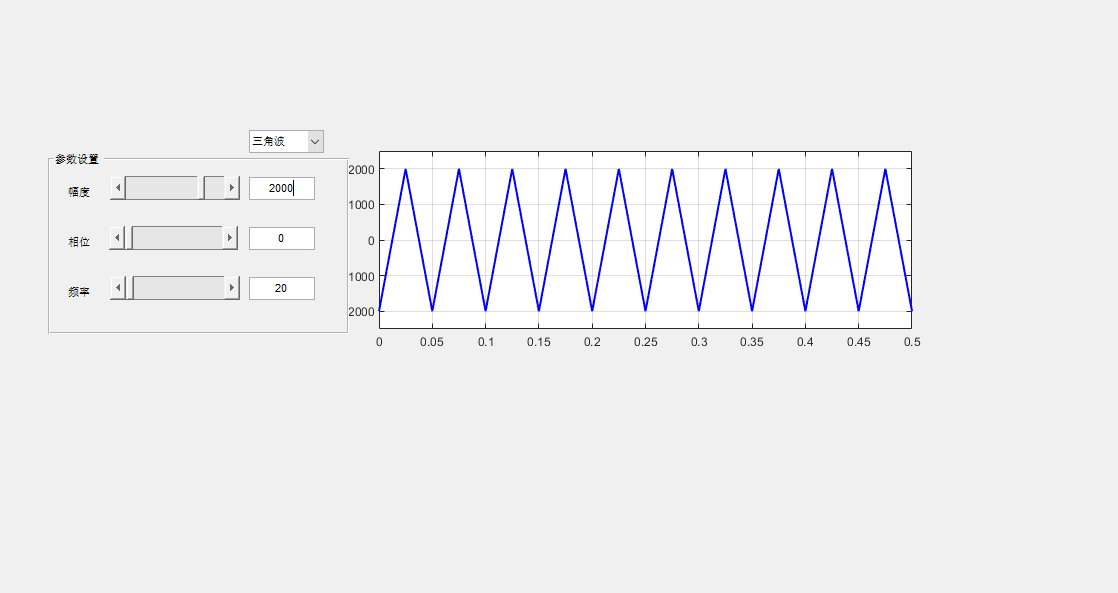Focus the 幅度 value field showing 2000
This screenshot has width=1118, height=593.
282,188
